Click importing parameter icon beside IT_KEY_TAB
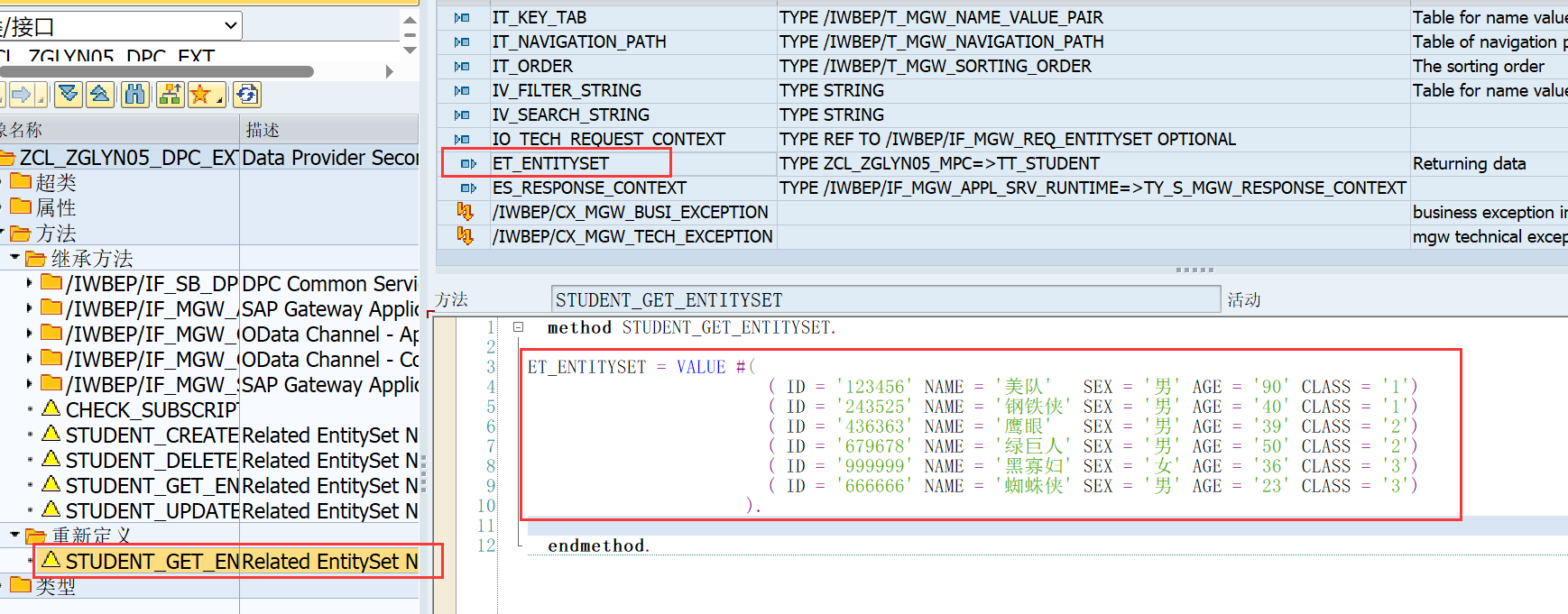Viewport: 1568px width, 614px height. coord(462,18)
